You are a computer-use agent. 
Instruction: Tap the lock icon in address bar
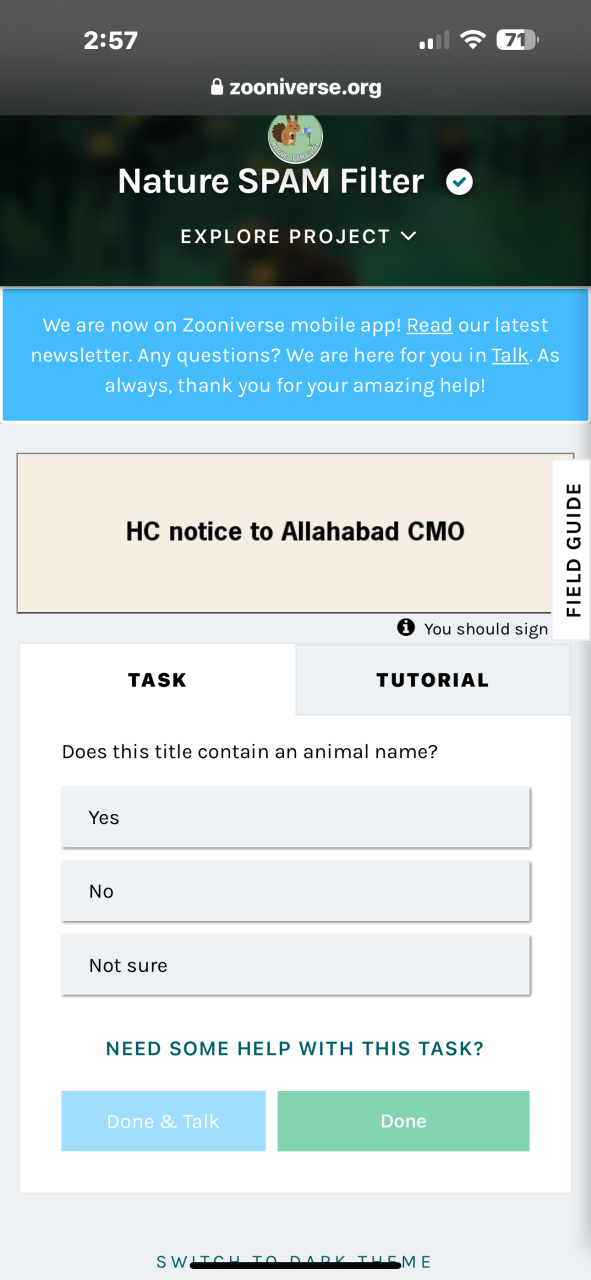point(216,87)
